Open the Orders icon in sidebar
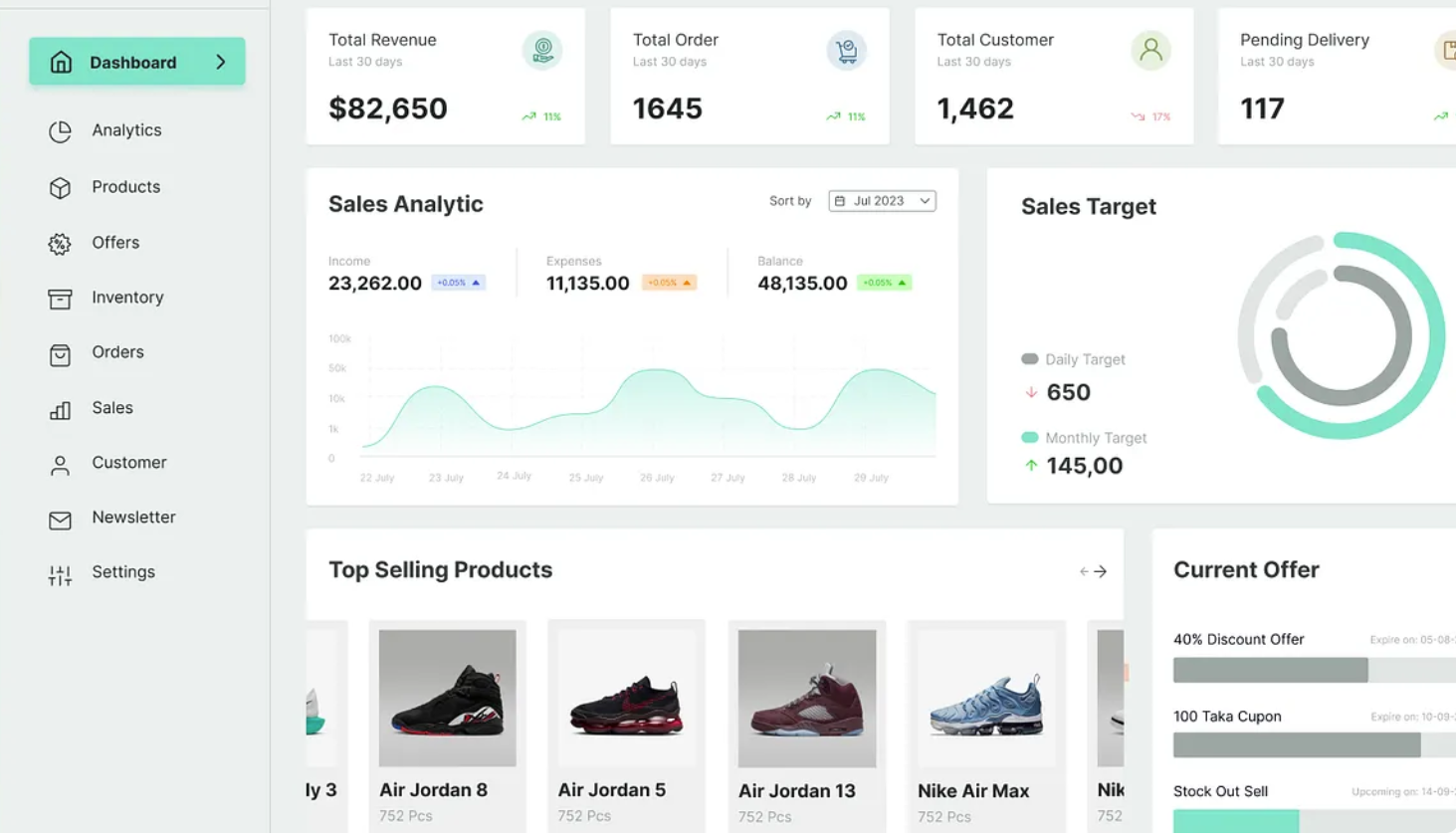 [x=60, y=352]
